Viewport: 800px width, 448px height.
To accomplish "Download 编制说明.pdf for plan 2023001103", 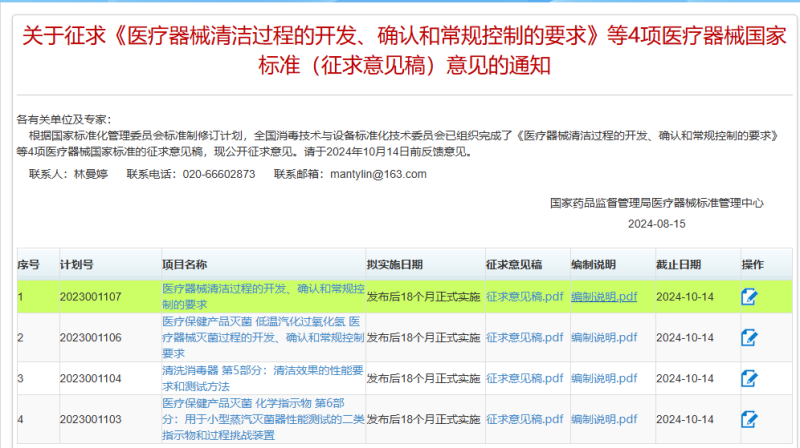I will (603, 419).
